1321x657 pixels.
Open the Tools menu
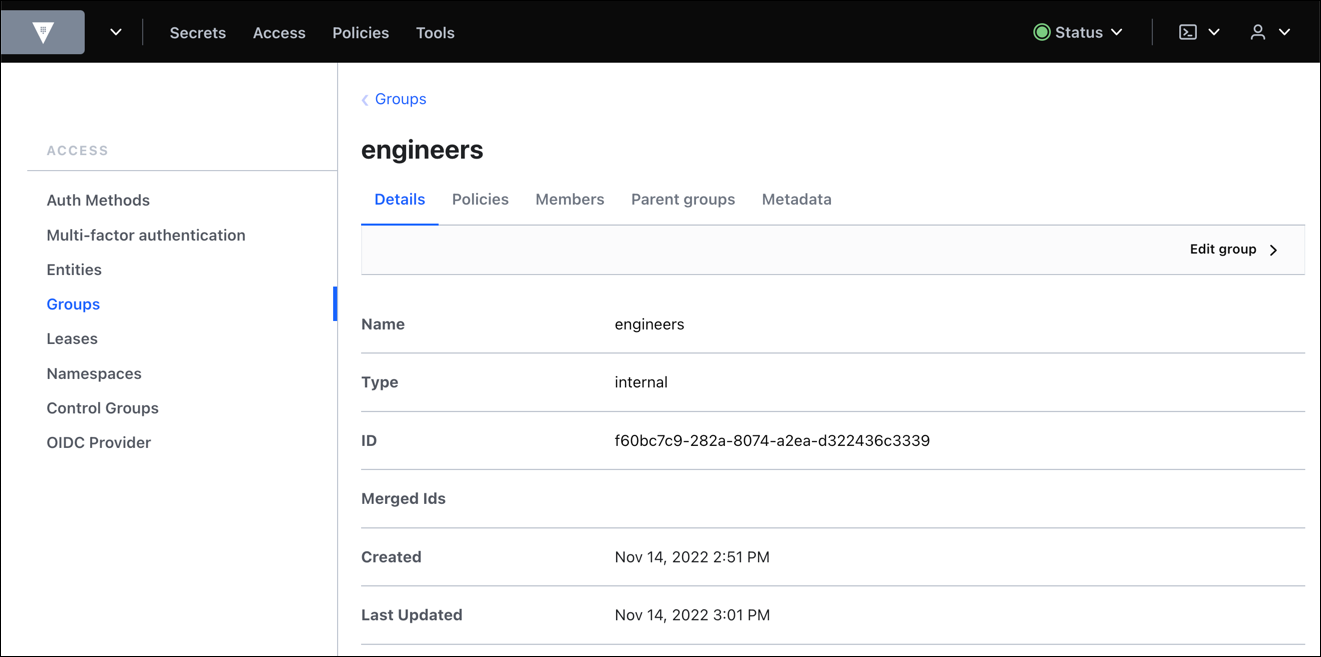[434, 32]
